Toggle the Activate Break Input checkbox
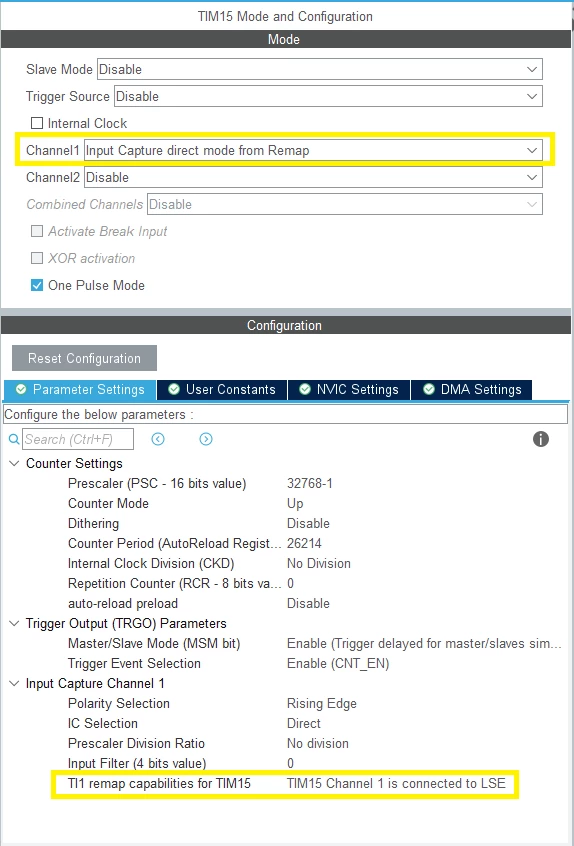The image size is (574, 846). coord(37,231)
